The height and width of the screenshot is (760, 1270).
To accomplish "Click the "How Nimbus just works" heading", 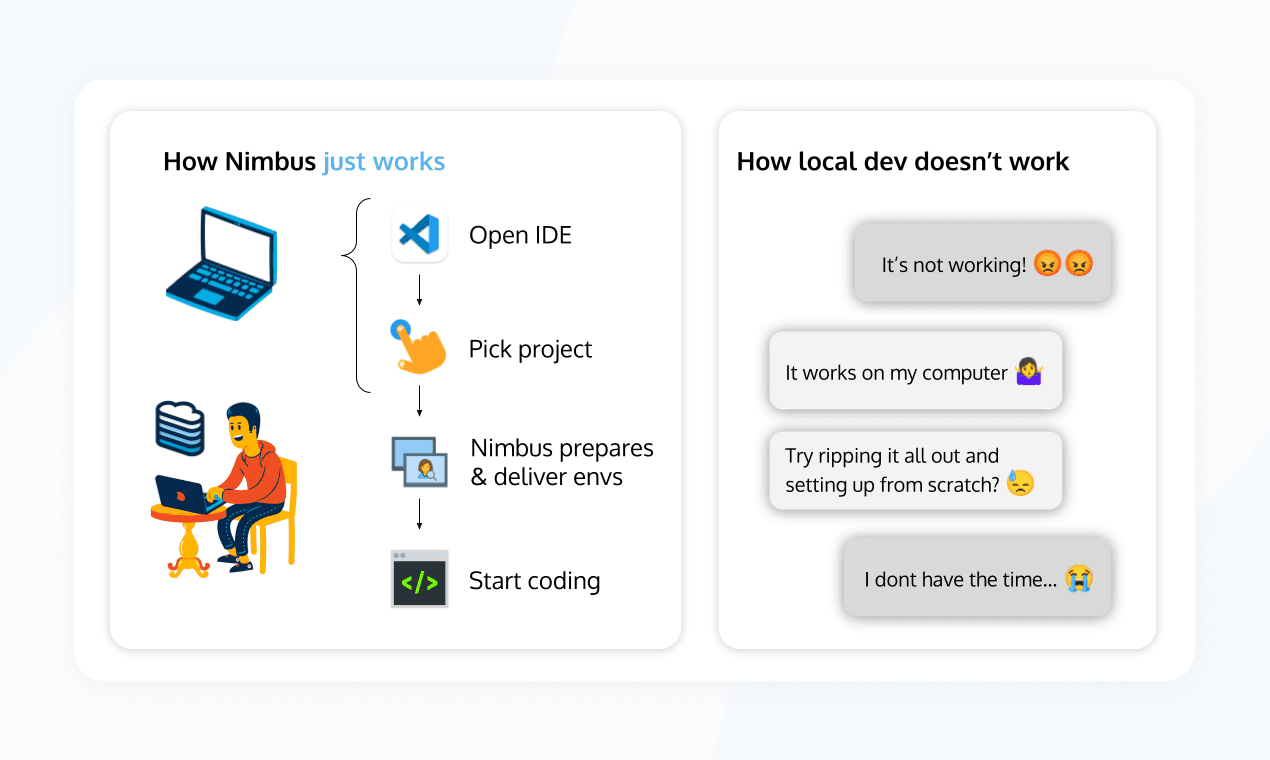I will (x=304, y=161).
